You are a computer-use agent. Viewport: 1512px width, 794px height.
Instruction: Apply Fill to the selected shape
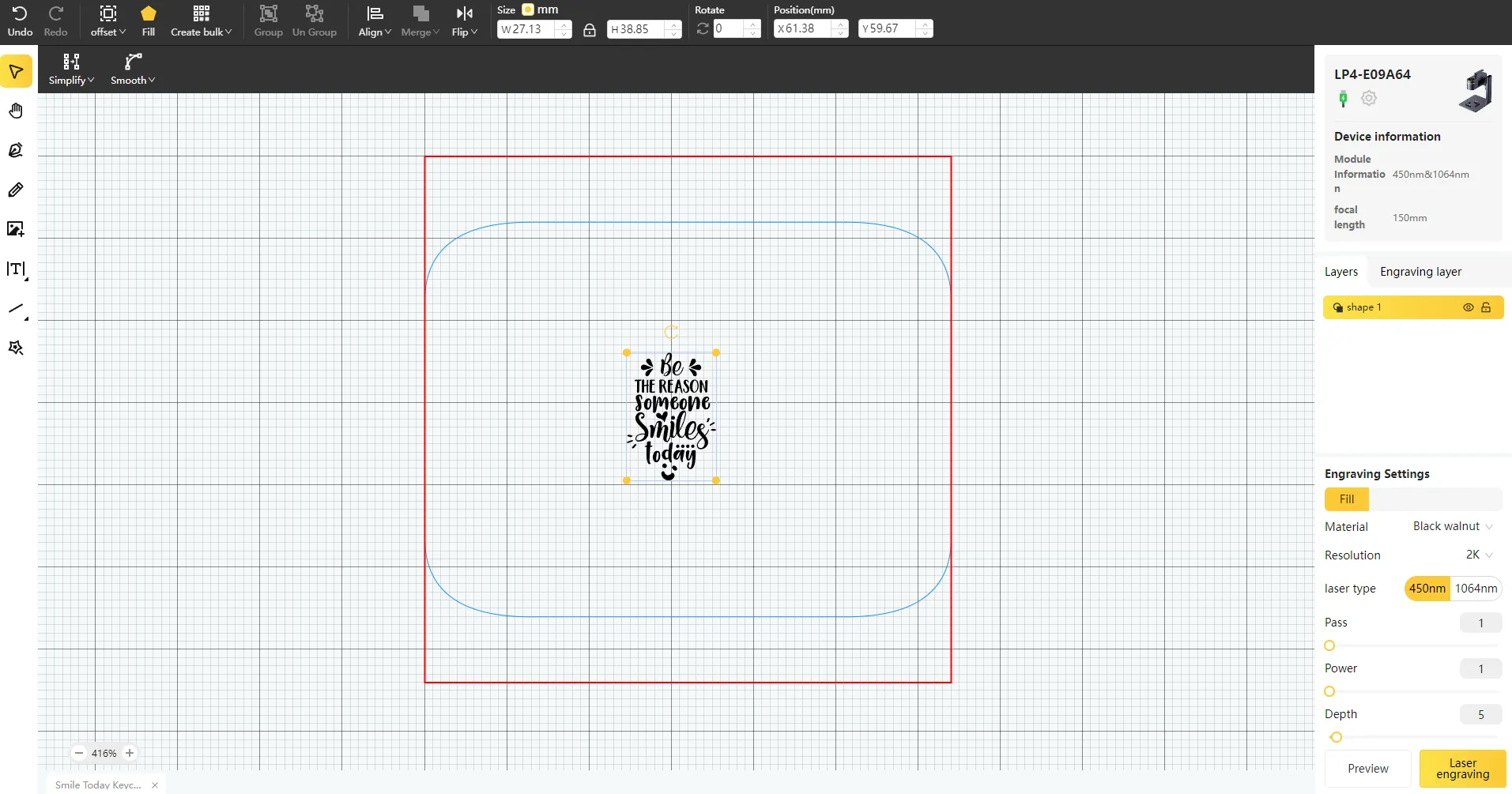tap(149, 21)
